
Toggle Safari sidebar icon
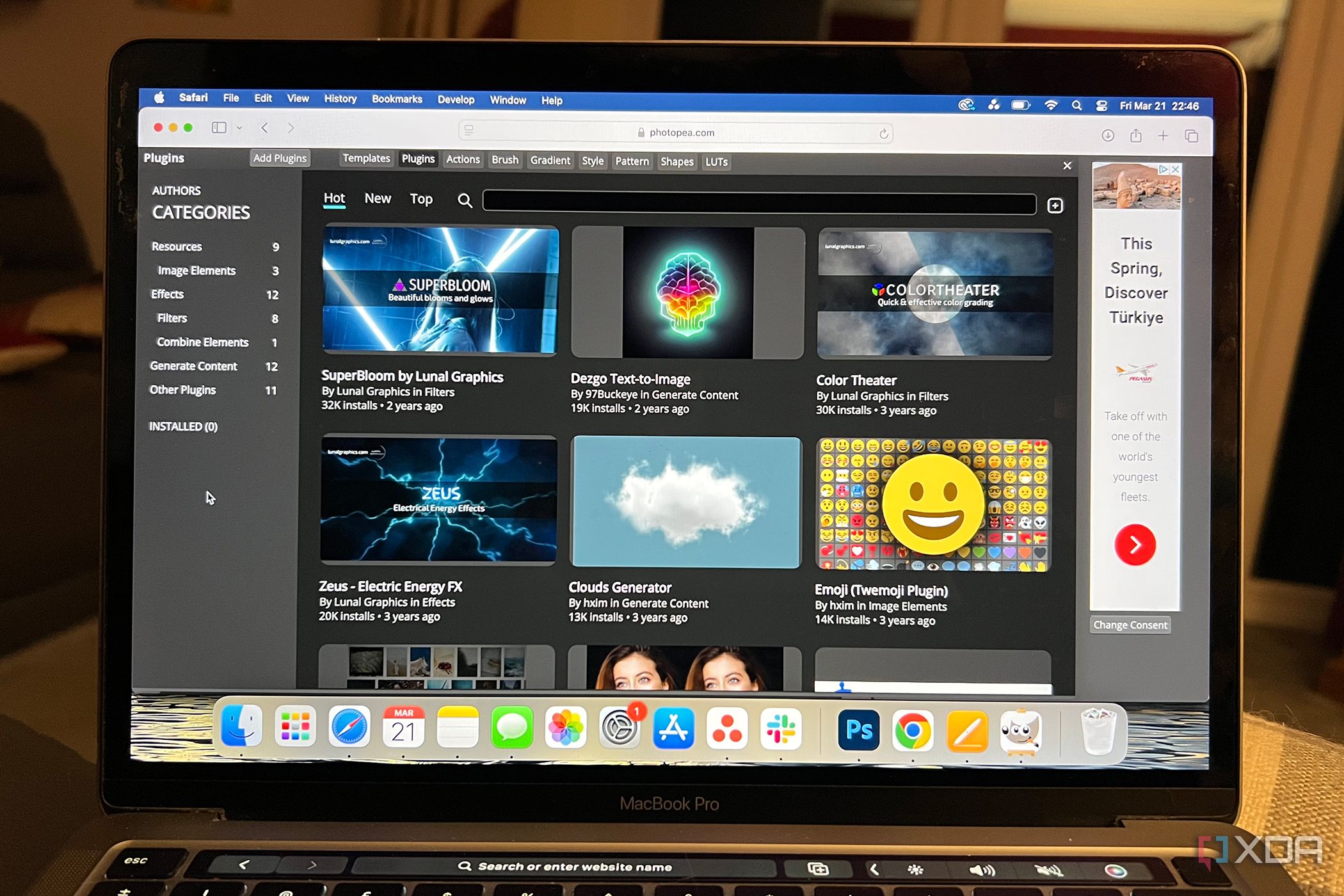pyautogui.click(x=219, y=127)
